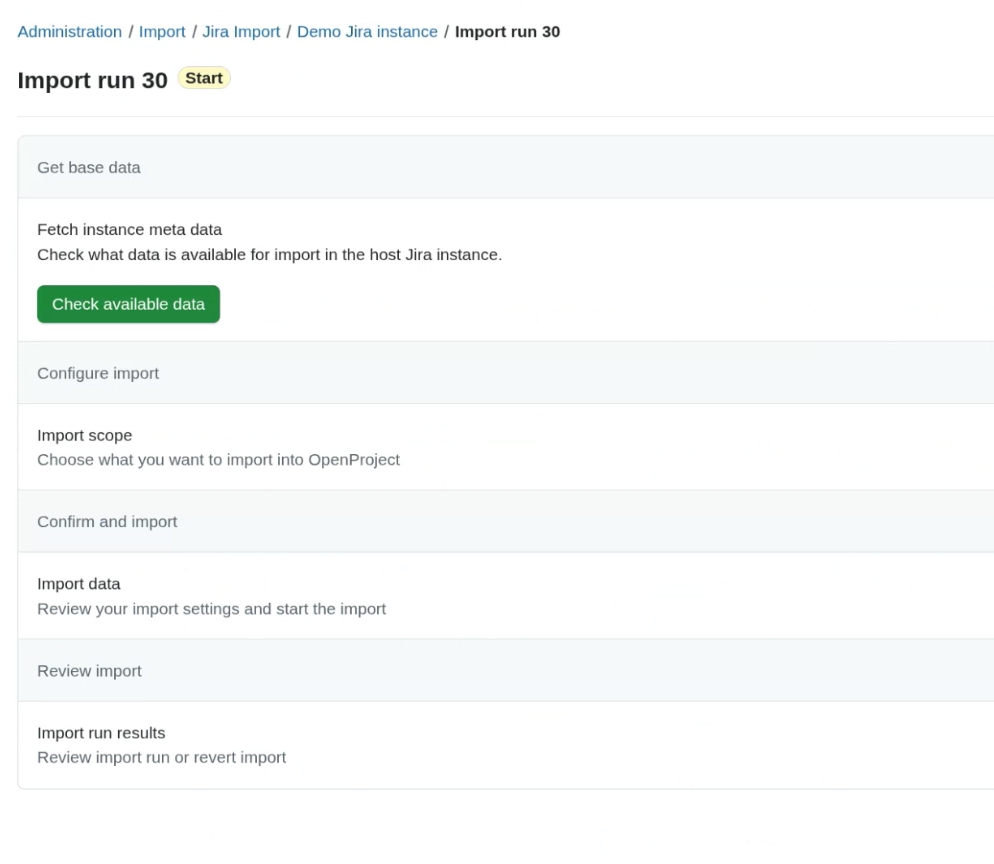Viewport: 994px width, 864px height.
Task: Open the Import data step
Action: (x=79, y=583)
